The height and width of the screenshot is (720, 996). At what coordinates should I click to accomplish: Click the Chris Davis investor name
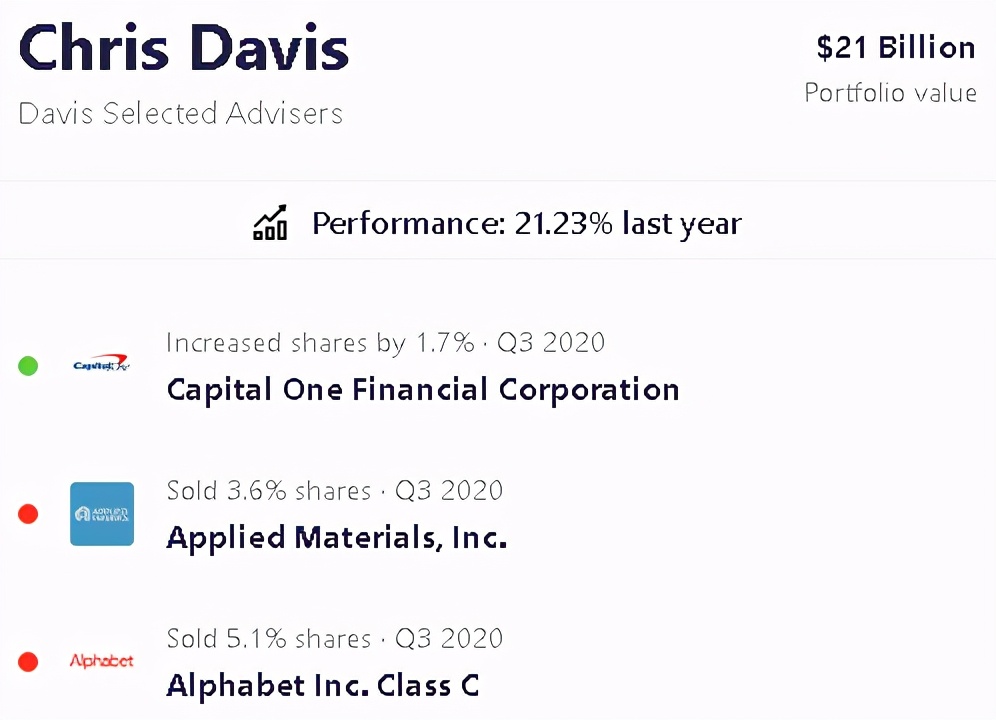tap(184, 49)
